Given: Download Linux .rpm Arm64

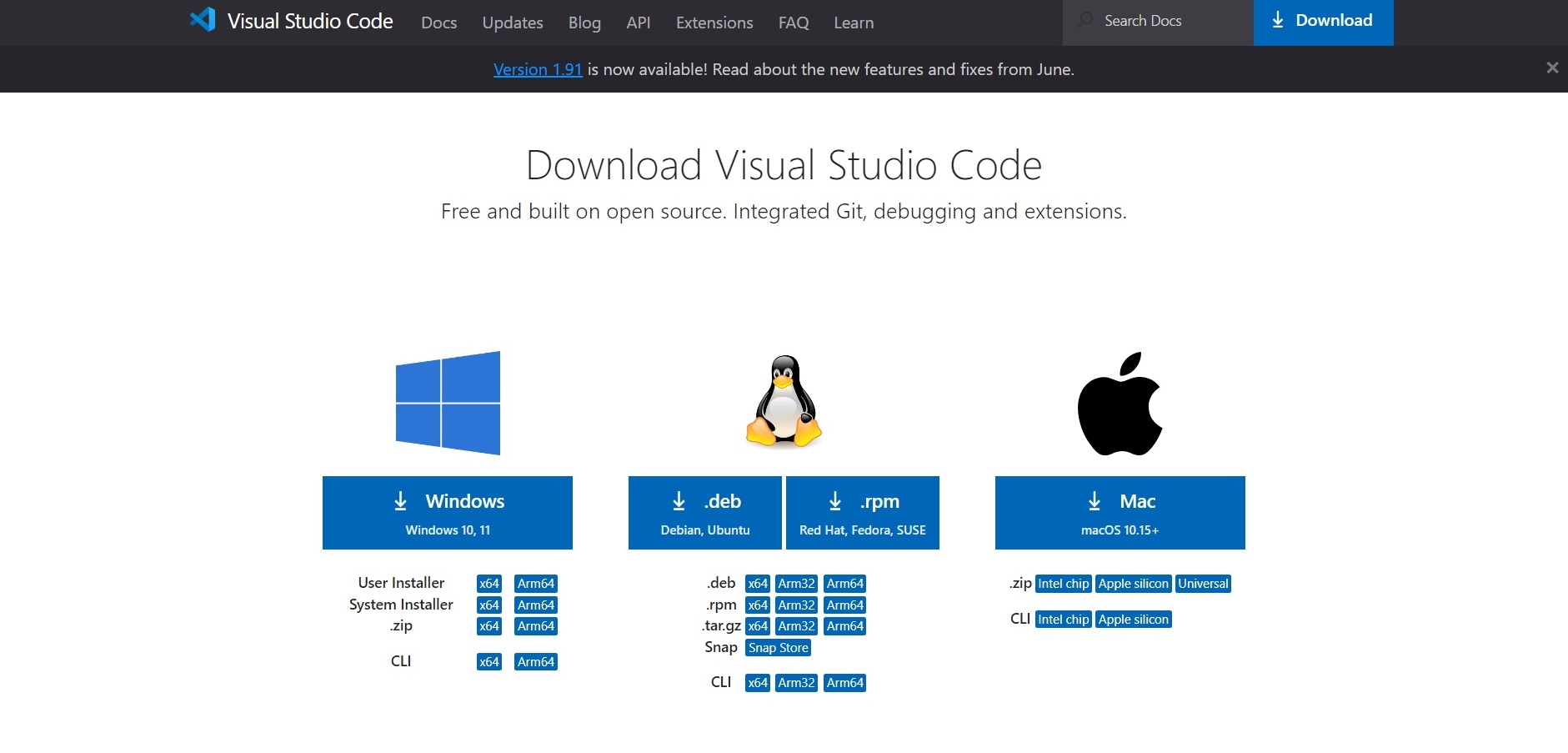Looking at the screenshot, I should pyautogui.click(x=845, y=605).
